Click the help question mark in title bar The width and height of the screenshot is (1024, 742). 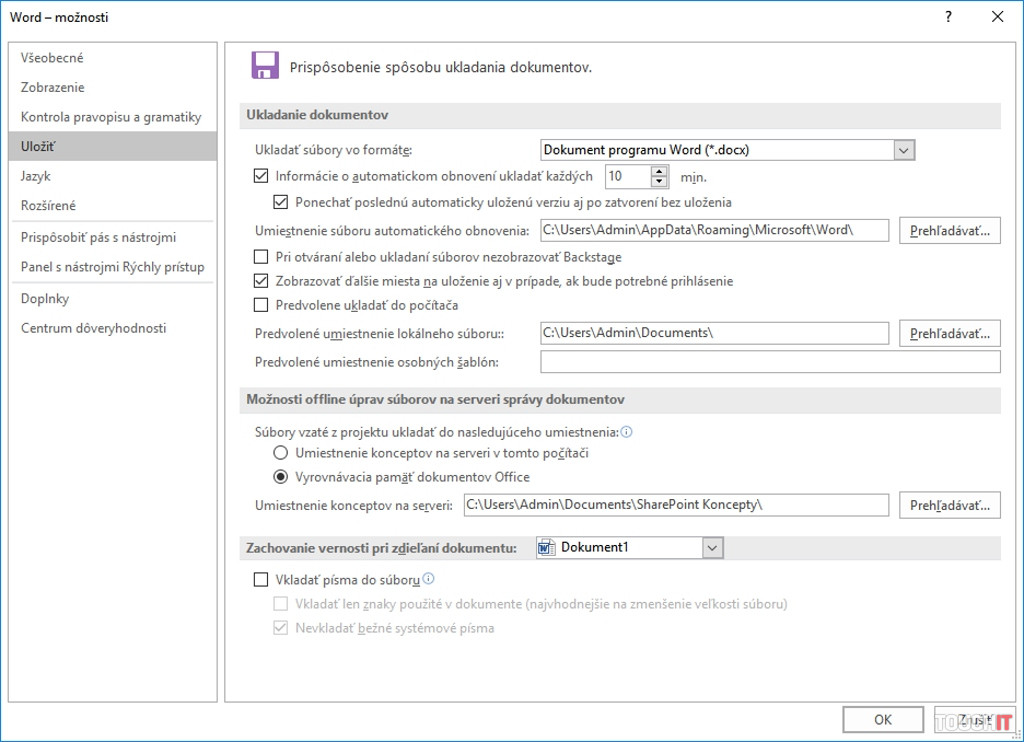[x=948, y=17]
